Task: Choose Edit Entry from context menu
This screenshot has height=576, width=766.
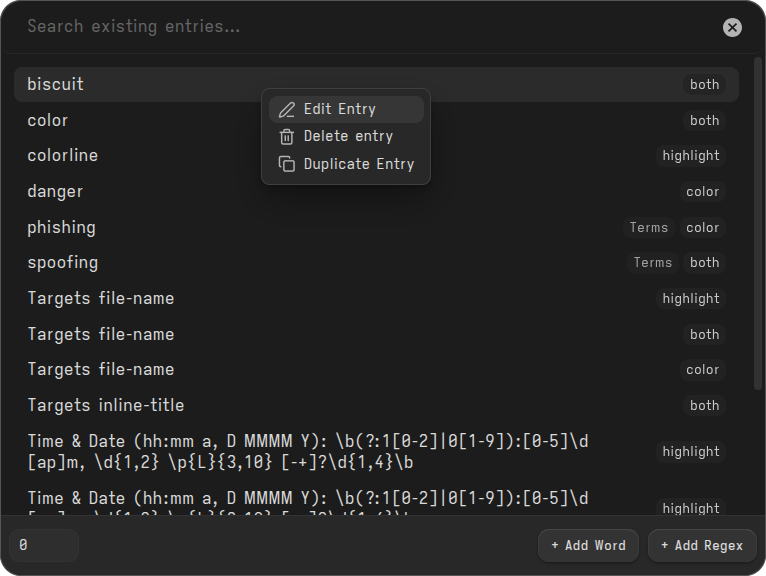Action: click(346, 109)
